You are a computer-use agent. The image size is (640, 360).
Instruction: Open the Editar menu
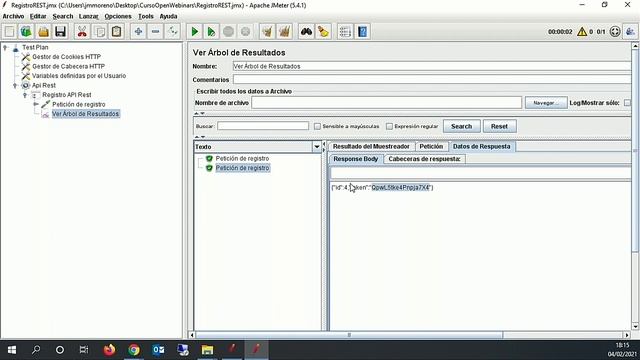click(x=38, y=16)
